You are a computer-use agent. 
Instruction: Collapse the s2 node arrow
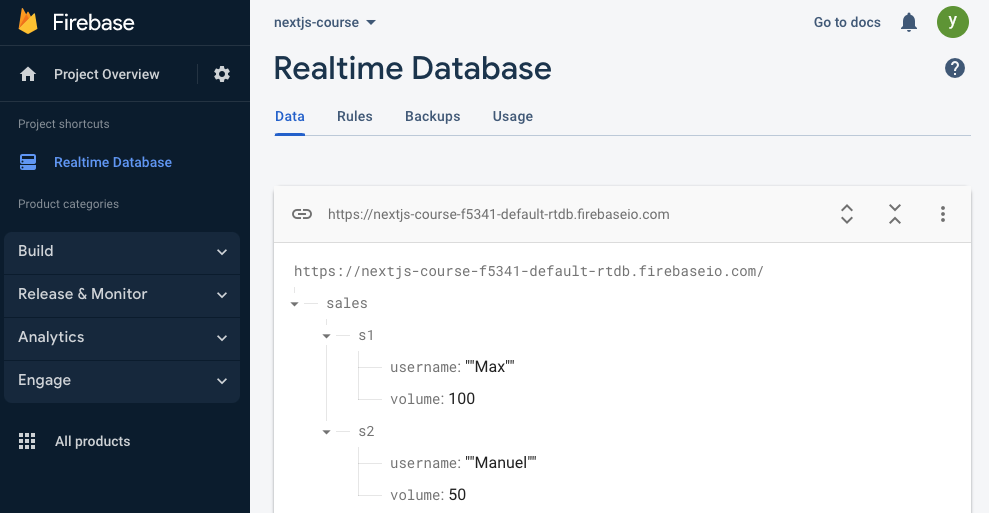[327, 432]
